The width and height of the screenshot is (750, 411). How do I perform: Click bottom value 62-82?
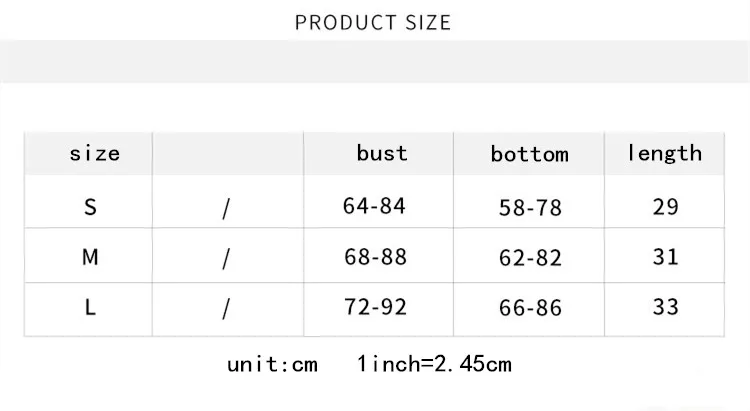(530, 258)
